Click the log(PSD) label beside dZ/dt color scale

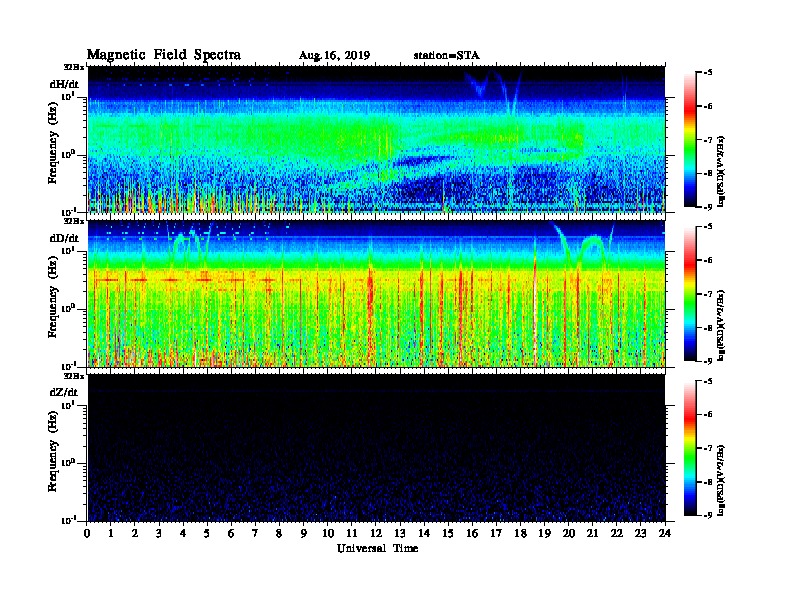[x=722, y=480]
